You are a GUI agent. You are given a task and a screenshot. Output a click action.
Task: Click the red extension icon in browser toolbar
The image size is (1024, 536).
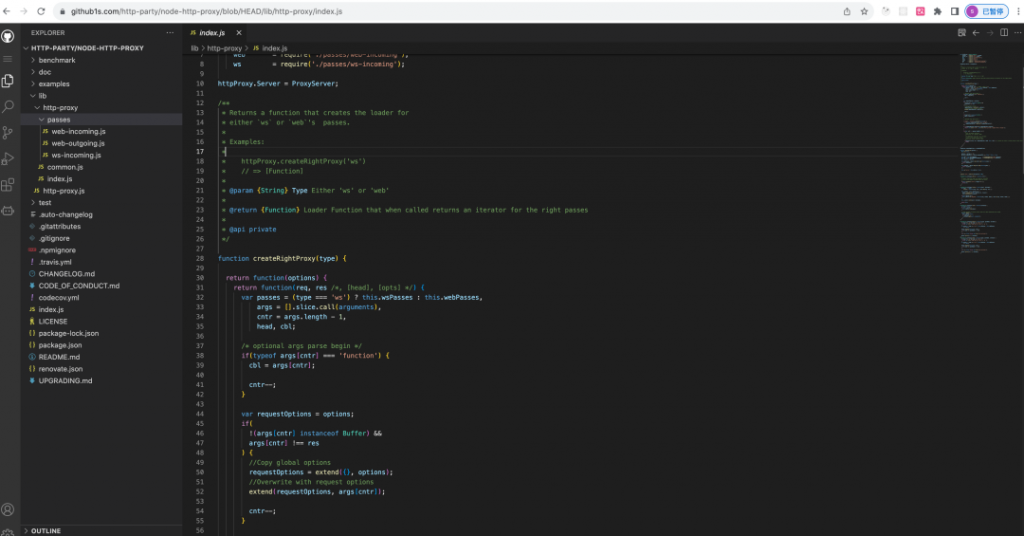[920, 11]
